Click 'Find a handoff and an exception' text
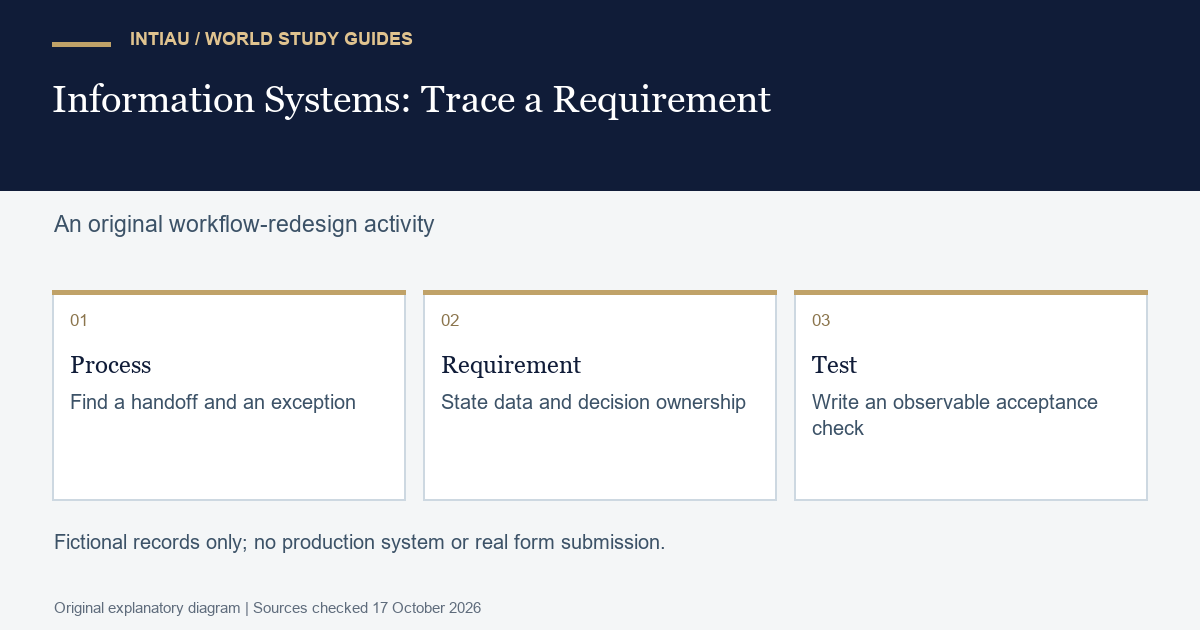Viewport: 1200px width, 630px height. click(x=213, y=402)
